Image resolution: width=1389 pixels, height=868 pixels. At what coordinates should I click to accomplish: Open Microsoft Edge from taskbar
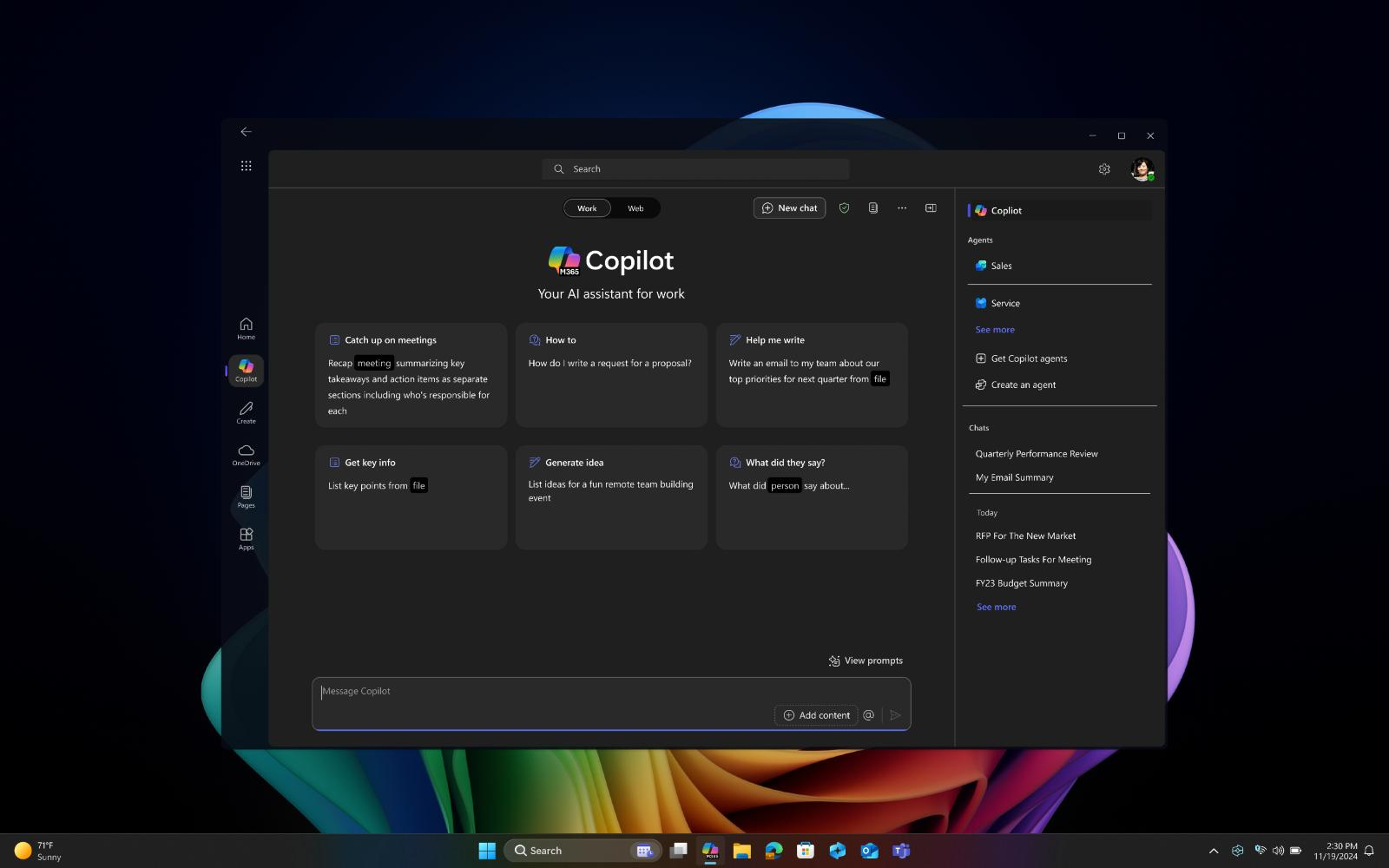point(773,851)
